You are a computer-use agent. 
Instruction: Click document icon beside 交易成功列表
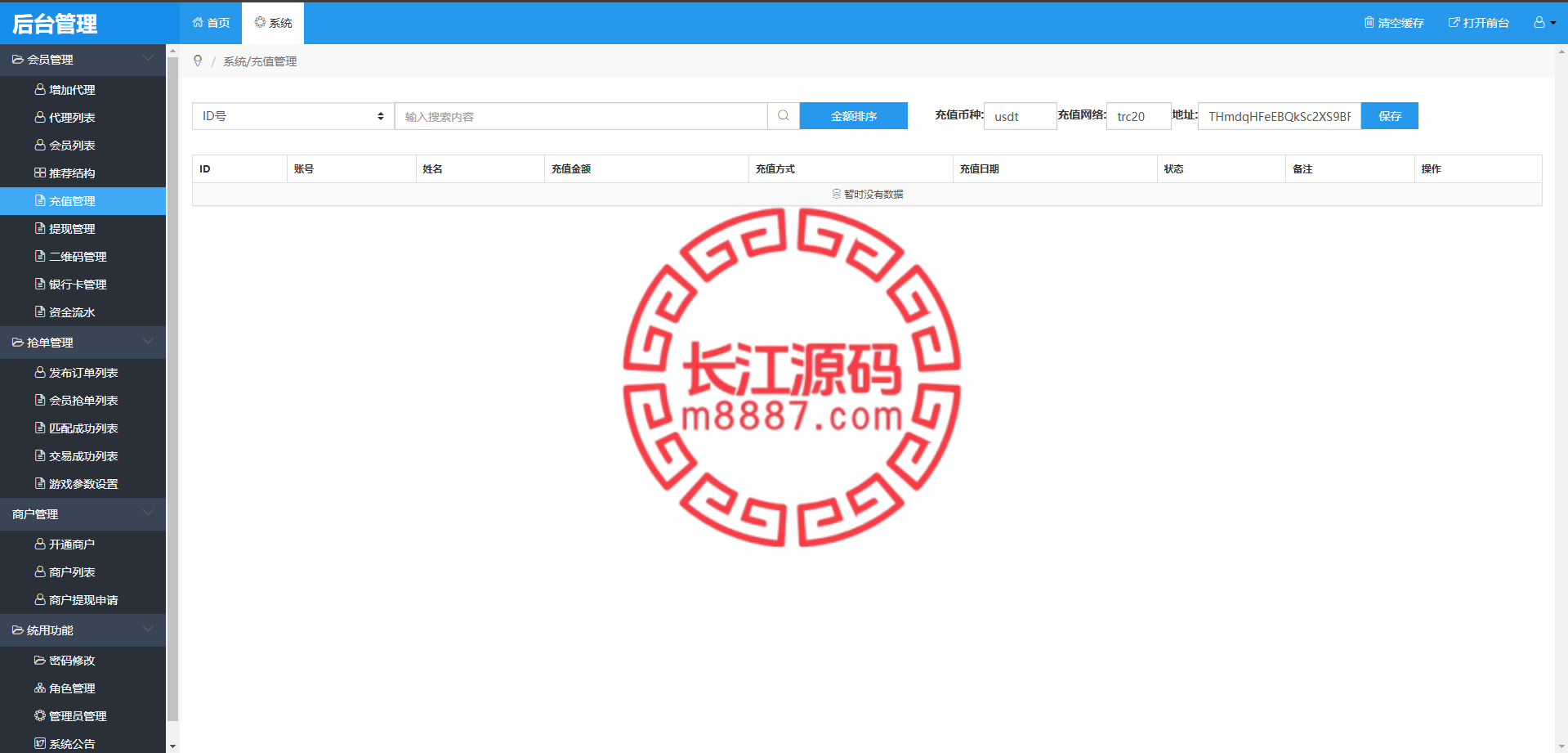[x=40, y=455]
